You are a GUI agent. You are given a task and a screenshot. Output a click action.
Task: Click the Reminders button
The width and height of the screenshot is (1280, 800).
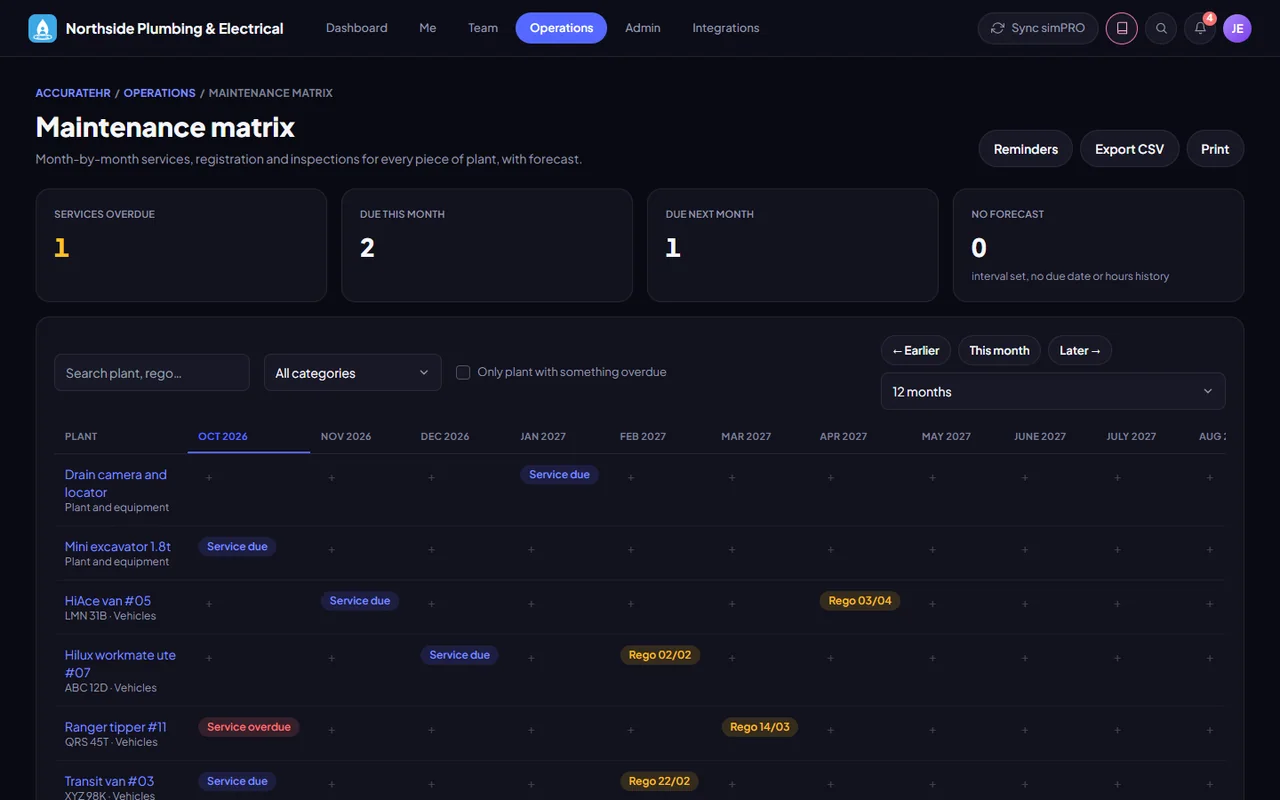1025,149
